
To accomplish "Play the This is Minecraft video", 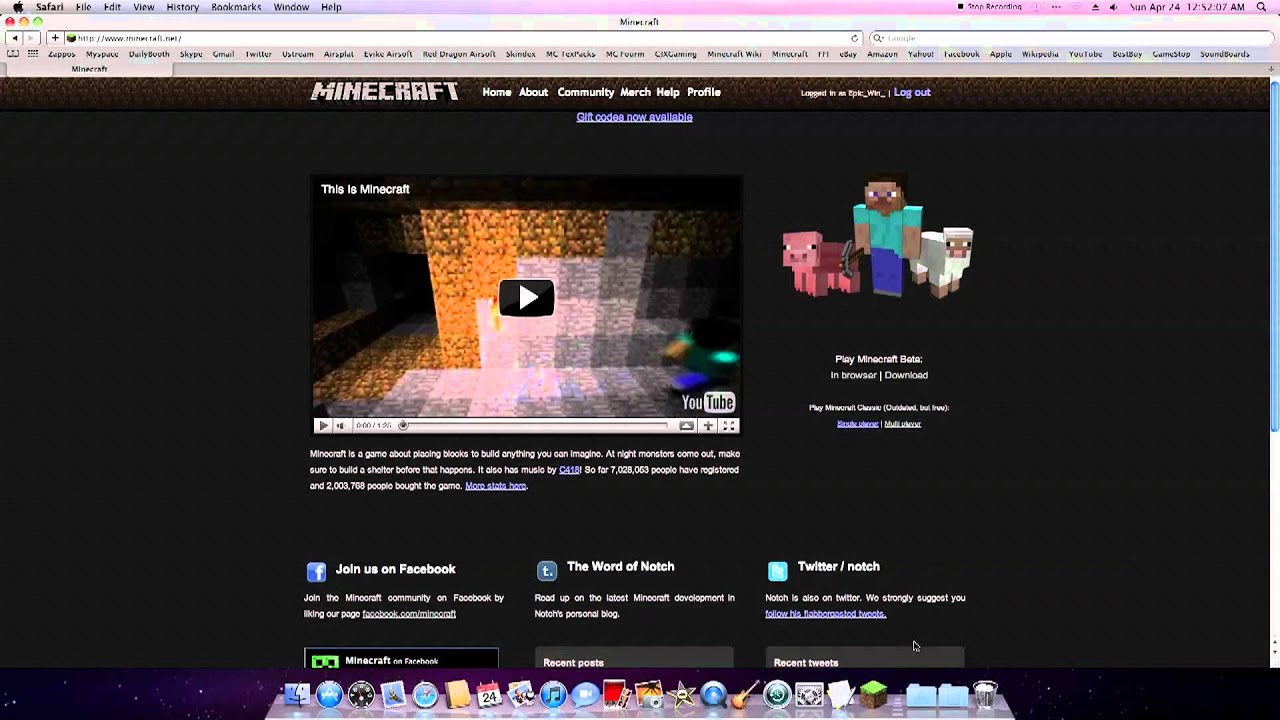I will click(526, 297).
